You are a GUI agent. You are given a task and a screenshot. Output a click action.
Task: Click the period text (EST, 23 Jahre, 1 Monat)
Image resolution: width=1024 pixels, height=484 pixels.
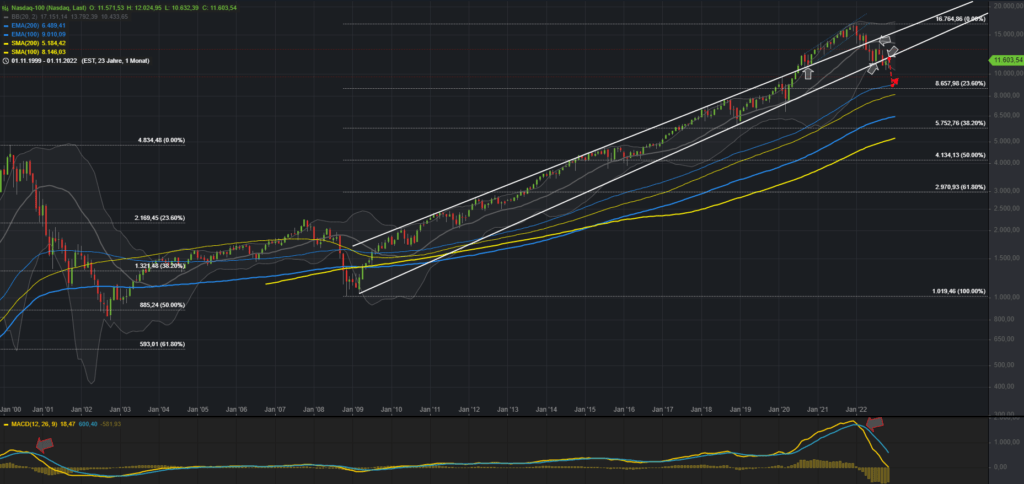click(114, 61)
